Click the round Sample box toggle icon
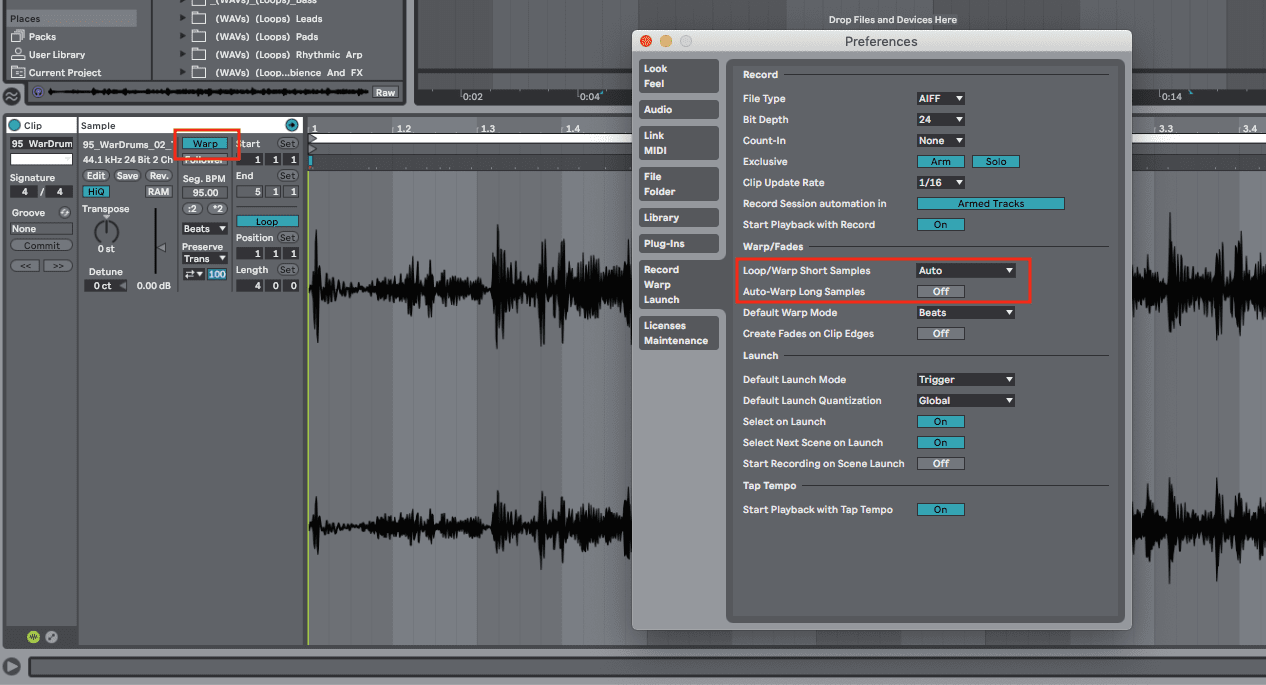The height and width of the screenshot is (685, 1266). pyautogui.click(x=291, y=125)
